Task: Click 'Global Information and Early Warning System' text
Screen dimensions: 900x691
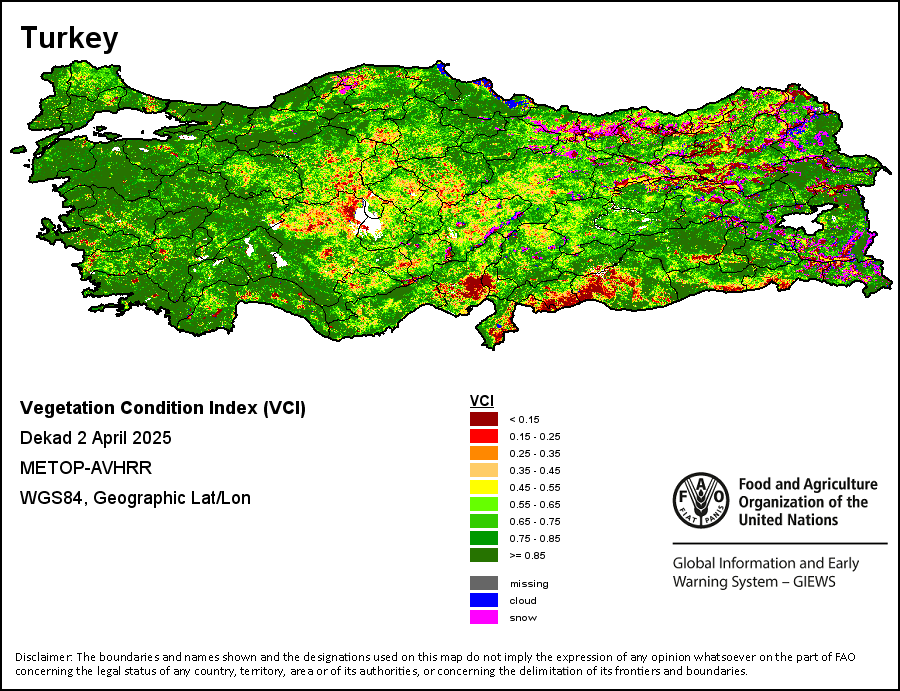Action: pyautogui.click(x=766, y=572)
